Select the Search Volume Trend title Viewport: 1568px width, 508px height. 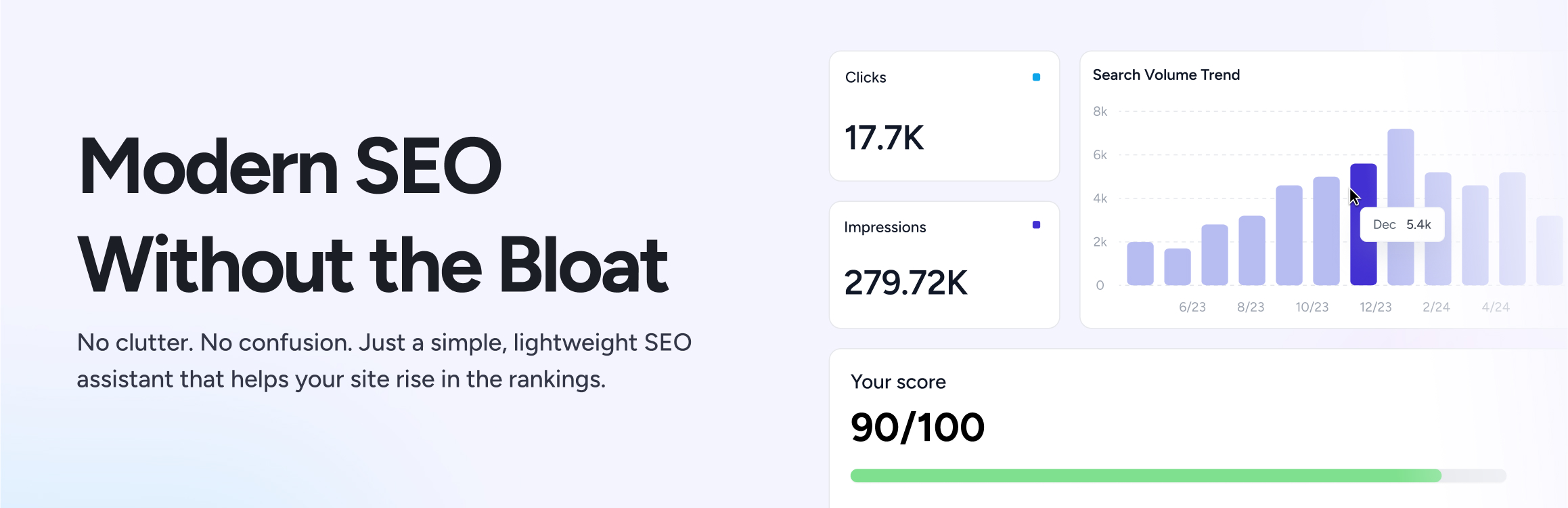[x=1165, y=75]
